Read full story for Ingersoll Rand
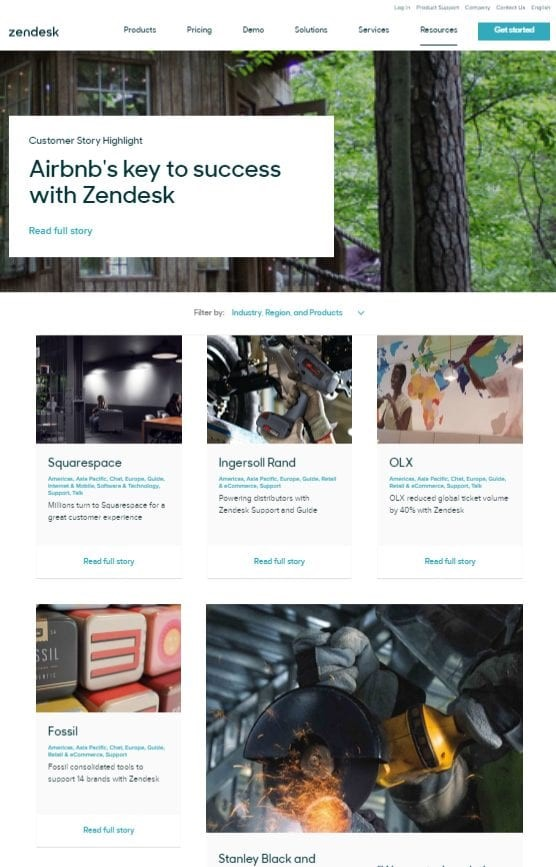This screenshot has height=867, width=556. 279,561
